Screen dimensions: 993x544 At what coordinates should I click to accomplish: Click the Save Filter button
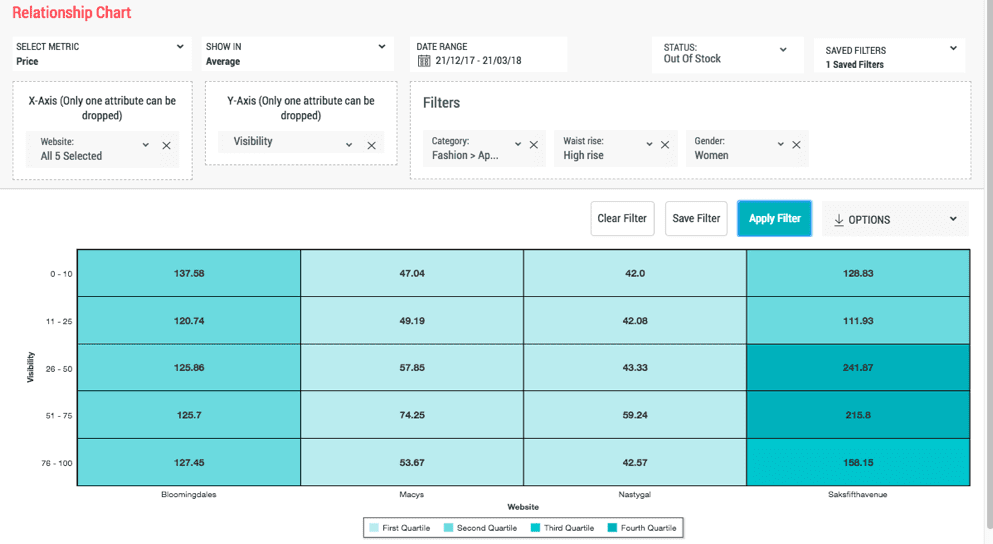(x=696, y=219)
